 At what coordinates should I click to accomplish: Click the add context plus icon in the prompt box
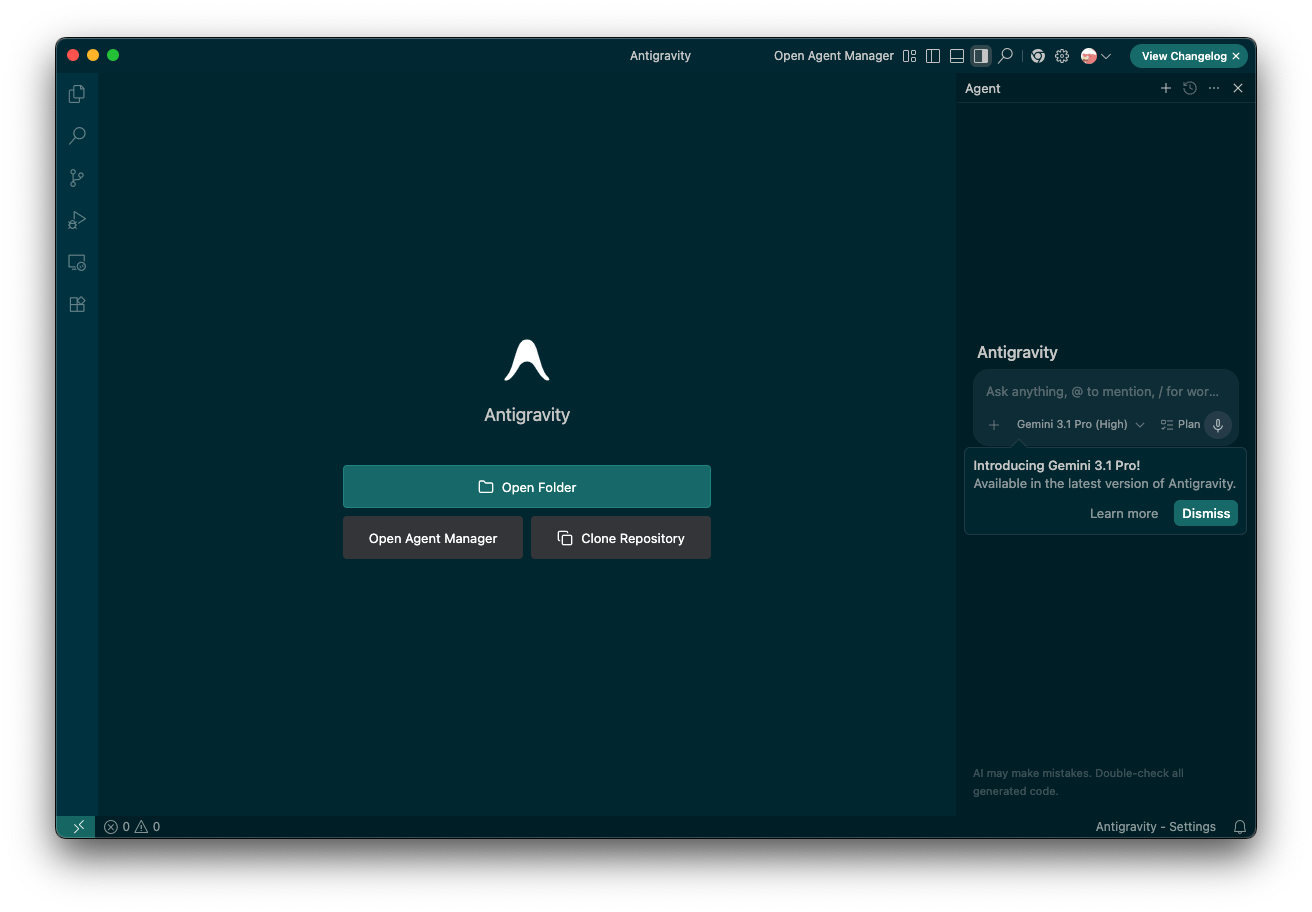coord(994,425)
